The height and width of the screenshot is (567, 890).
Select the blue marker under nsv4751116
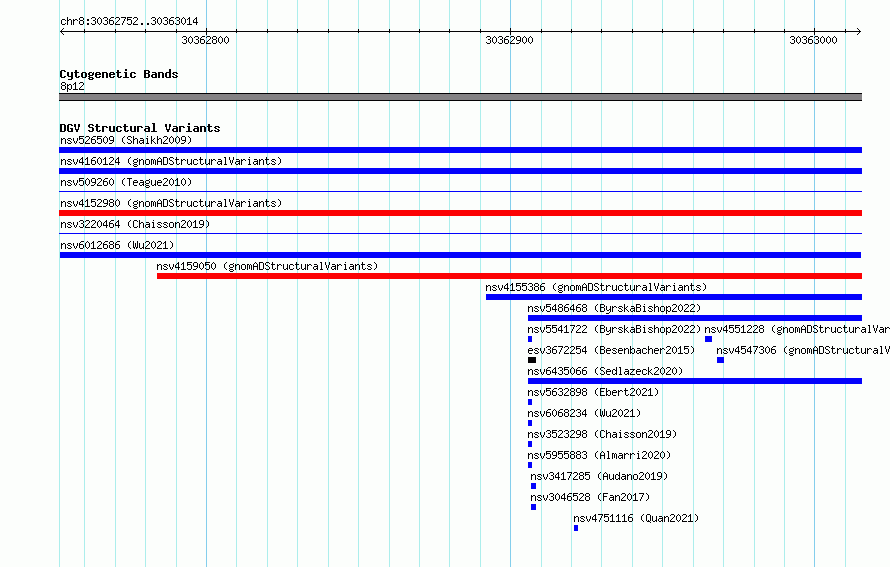(x=576, y=528)
